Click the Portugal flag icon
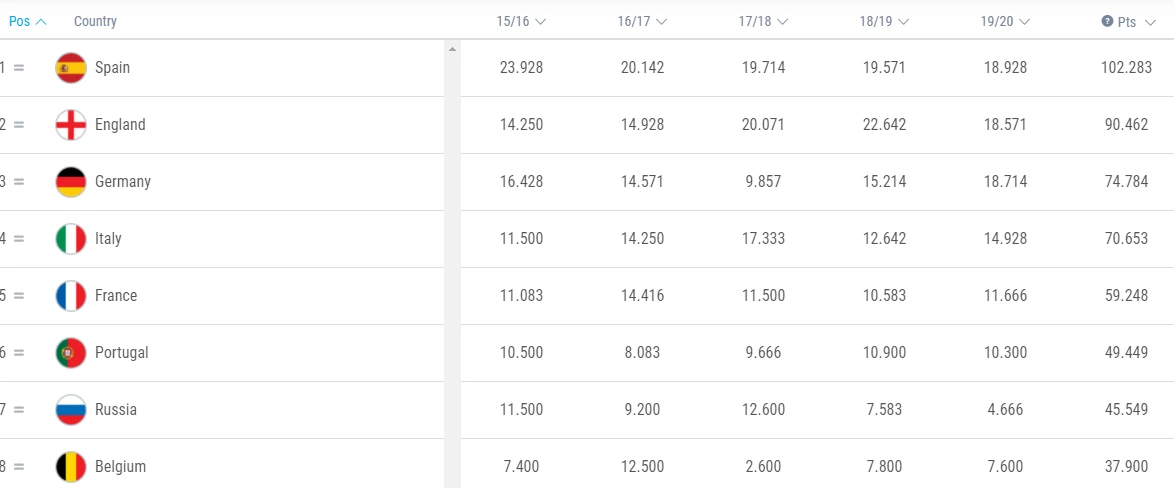1174x488 pixels. pyautogui.click(x=71, y=353)
